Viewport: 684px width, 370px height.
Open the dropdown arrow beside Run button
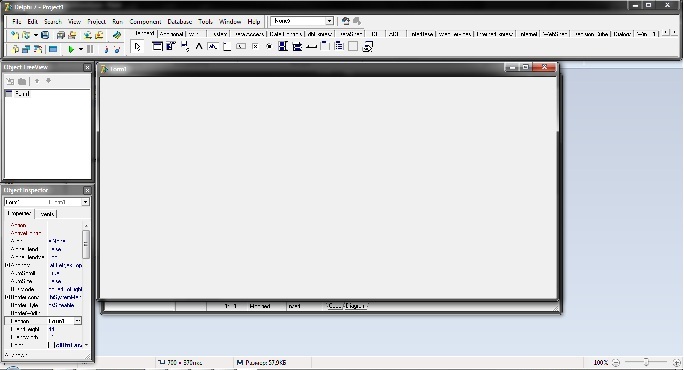(81, 49)
